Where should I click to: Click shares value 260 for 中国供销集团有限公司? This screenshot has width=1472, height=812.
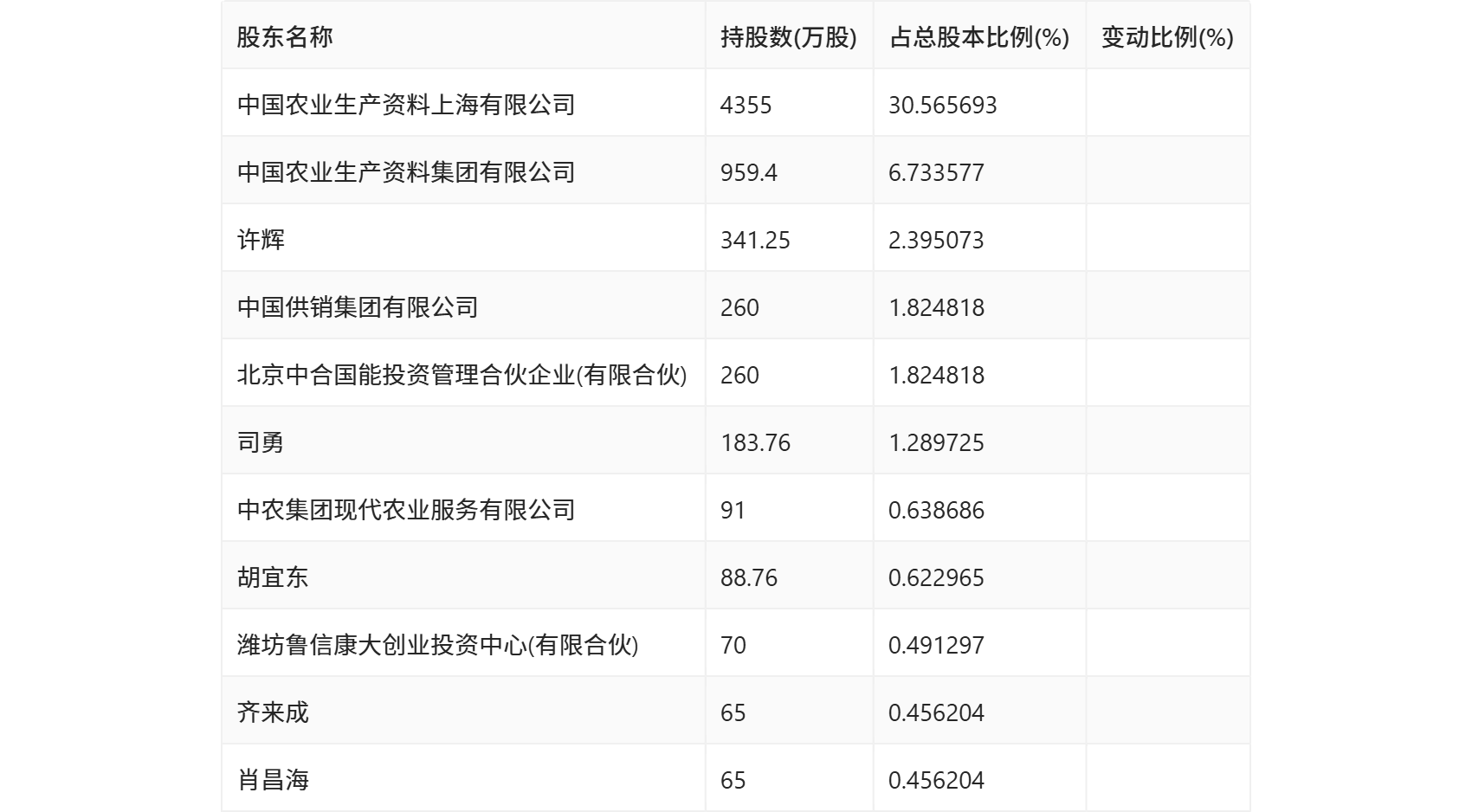[739, 307]
